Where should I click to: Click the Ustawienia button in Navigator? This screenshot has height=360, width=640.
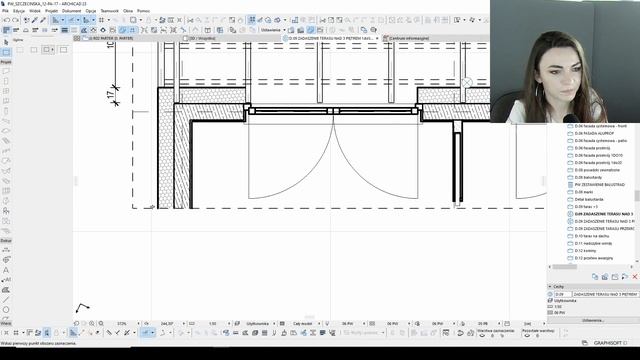pos(593,320)
